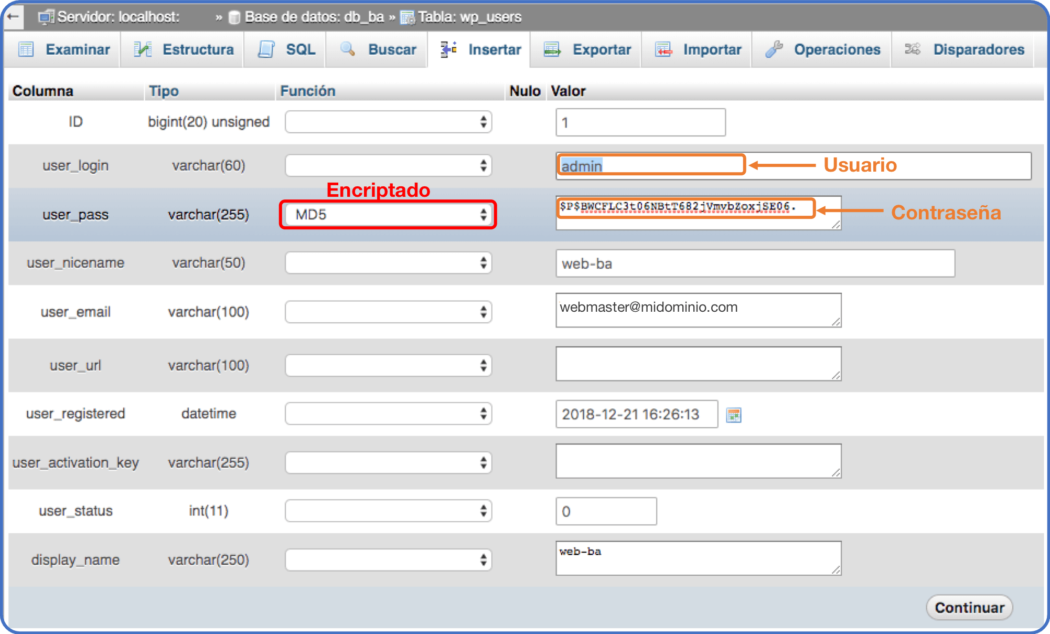
Task: Switch to the Estructura tab
Action: point(183,49)
